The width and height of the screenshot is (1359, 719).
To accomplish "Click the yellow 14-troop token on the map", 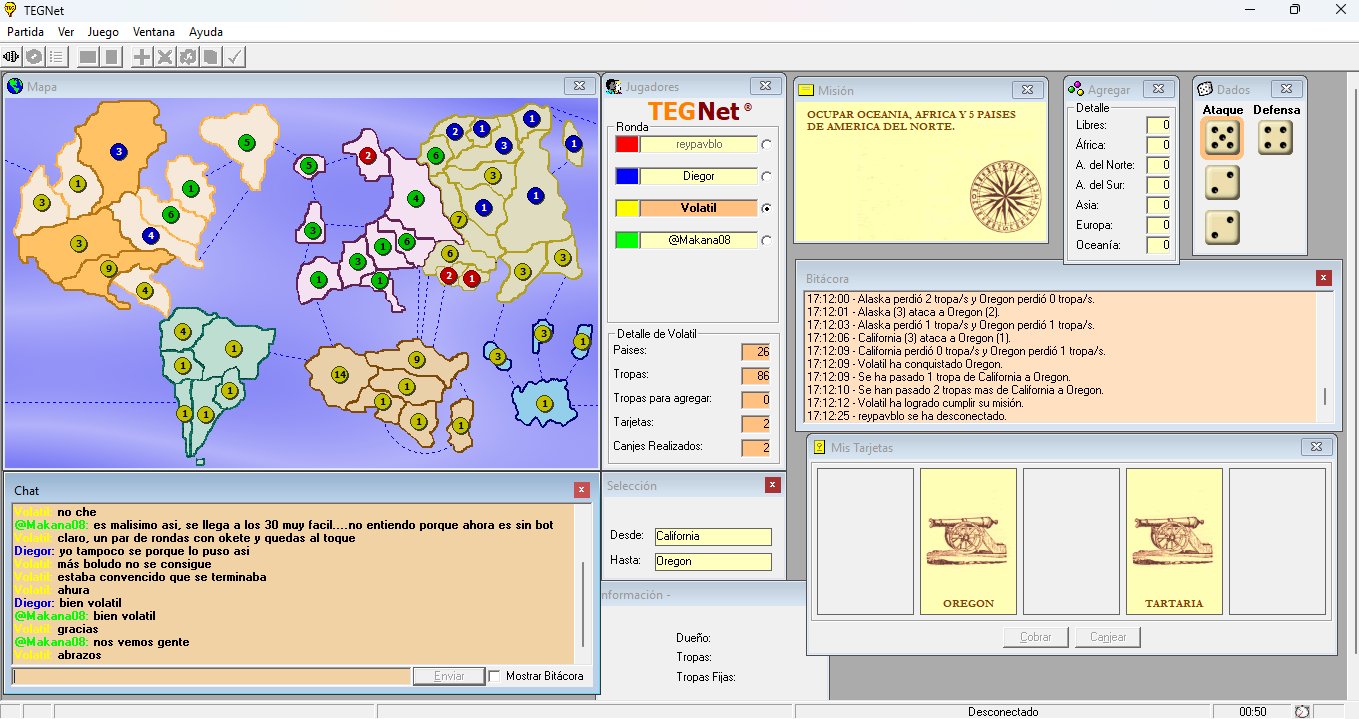I will coord(340,375).
